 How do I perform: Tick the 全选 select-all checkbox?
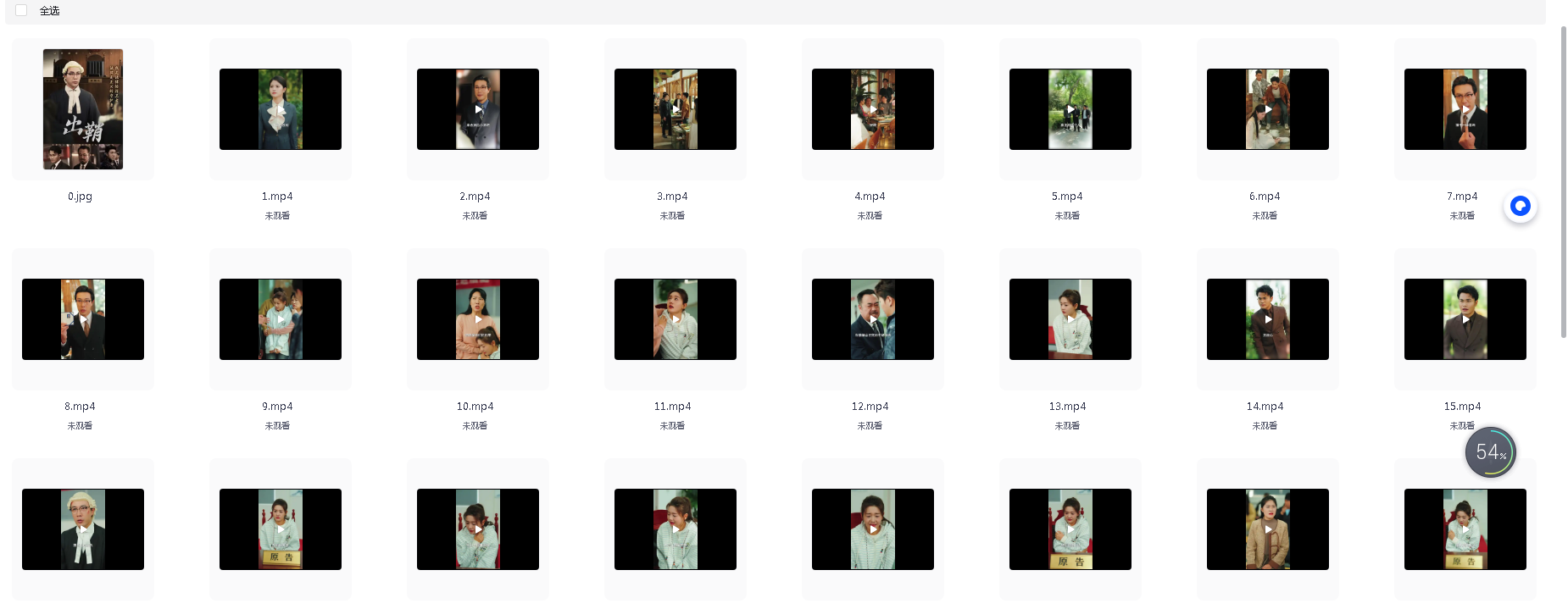coord(21,10)
